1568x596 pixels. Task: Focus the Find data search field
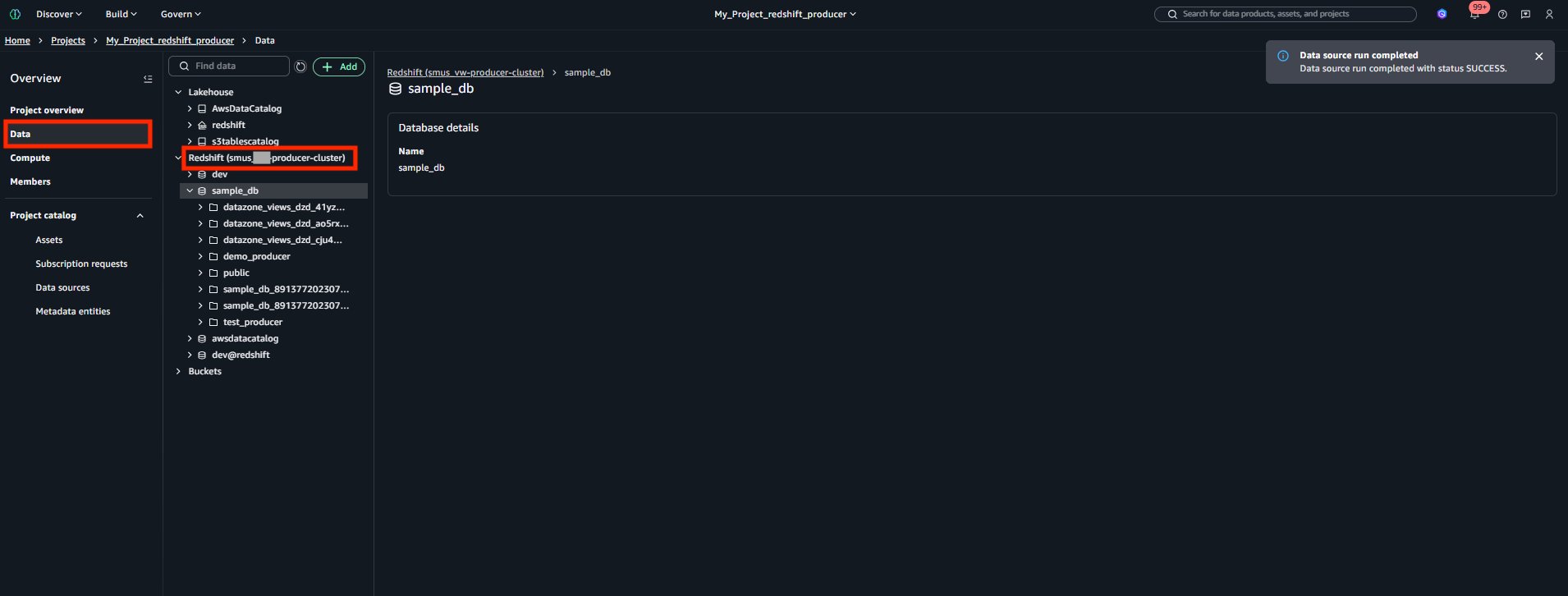point(229,66)
